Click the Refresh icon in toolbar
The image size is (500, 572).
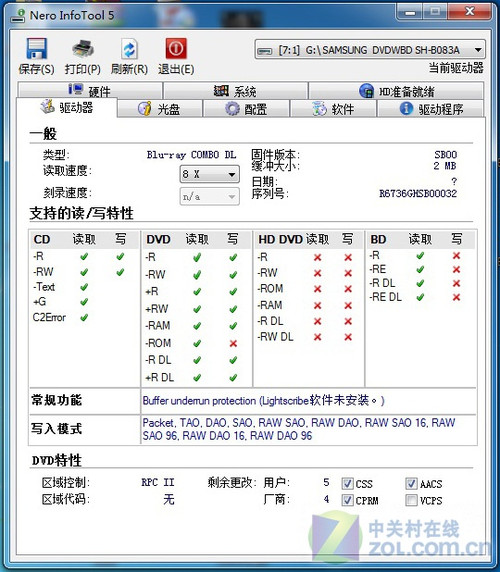tap(129, 49)
